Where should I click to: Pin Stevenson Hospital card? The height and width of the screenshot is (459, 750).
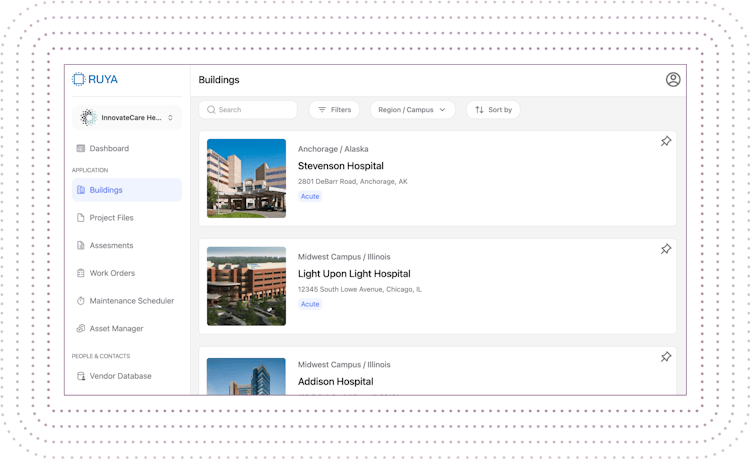pos(666,141)
